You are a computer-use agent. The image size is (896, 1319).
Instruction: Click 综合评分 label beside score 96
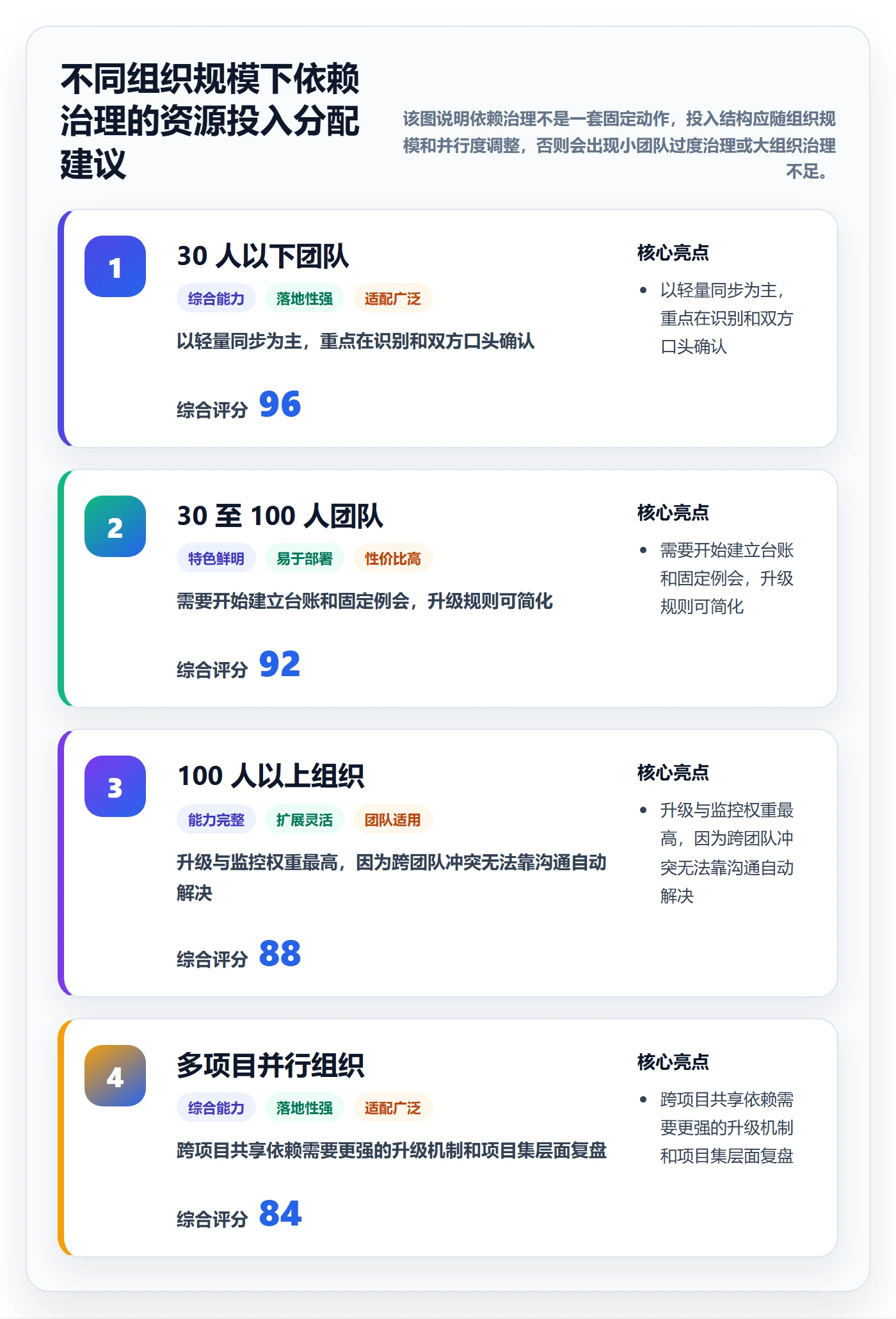point(212,410)
